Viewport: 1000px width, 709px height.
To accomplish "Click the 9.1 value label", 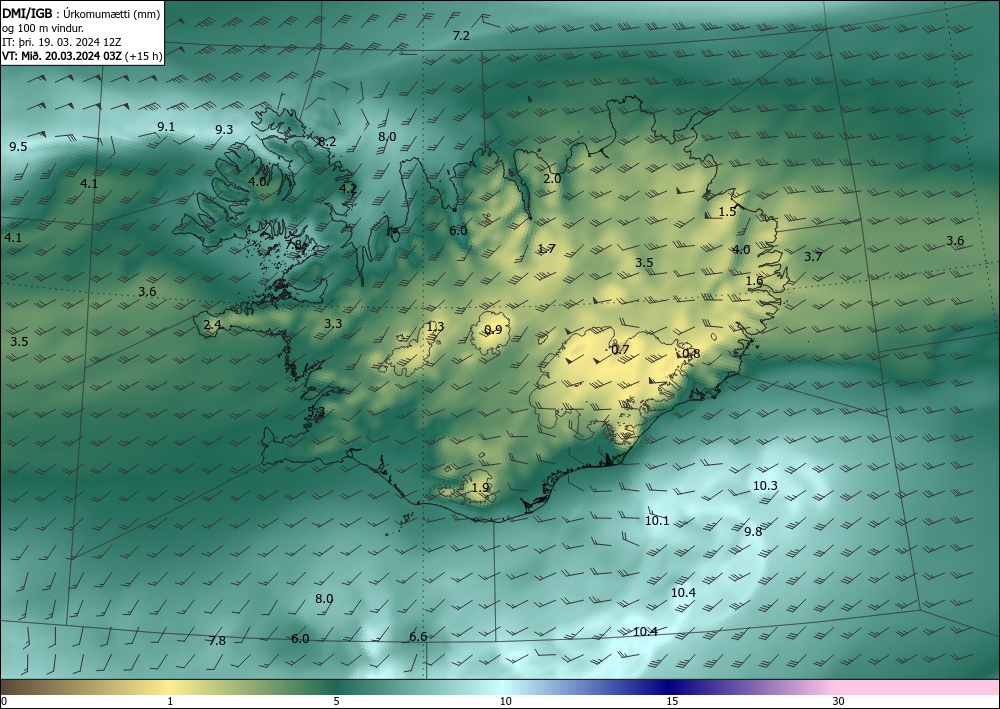I will pyautogui.click(x=166, y=127).
